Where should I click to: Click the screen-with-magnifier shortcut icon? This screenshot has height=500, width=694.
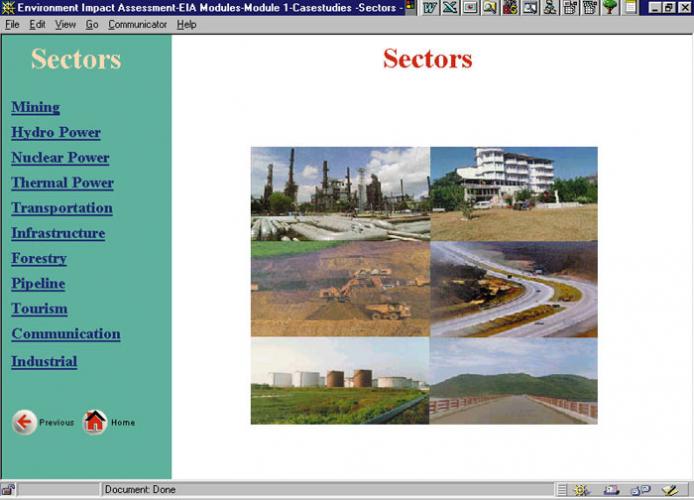(530, 7)
